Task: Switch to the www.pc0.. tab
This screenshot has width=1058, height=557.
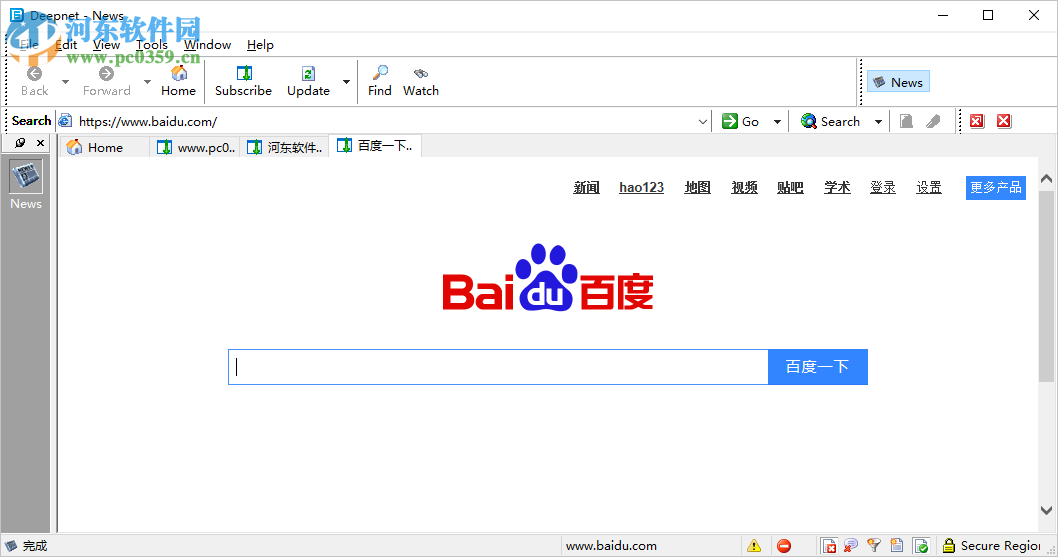Action: (195, 147)
